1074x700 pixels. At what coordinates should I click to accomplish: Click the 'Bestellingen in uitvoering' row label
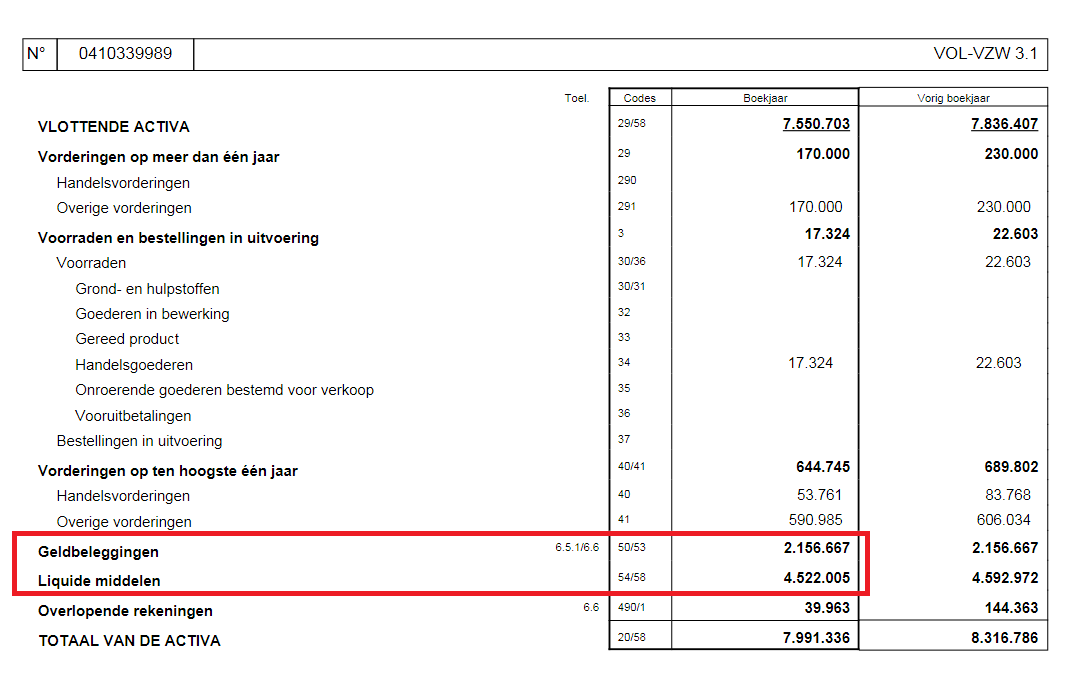click(x=139, y=441)
